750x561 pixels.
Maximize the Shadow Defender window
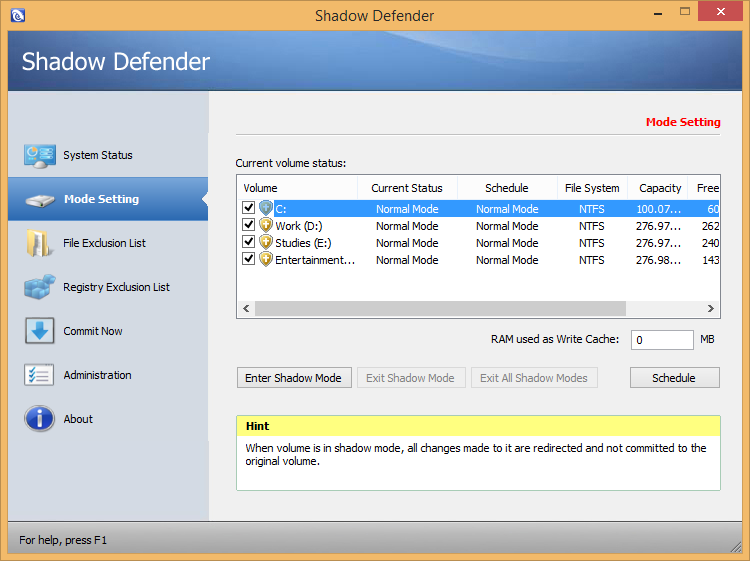tap(685, 11)
